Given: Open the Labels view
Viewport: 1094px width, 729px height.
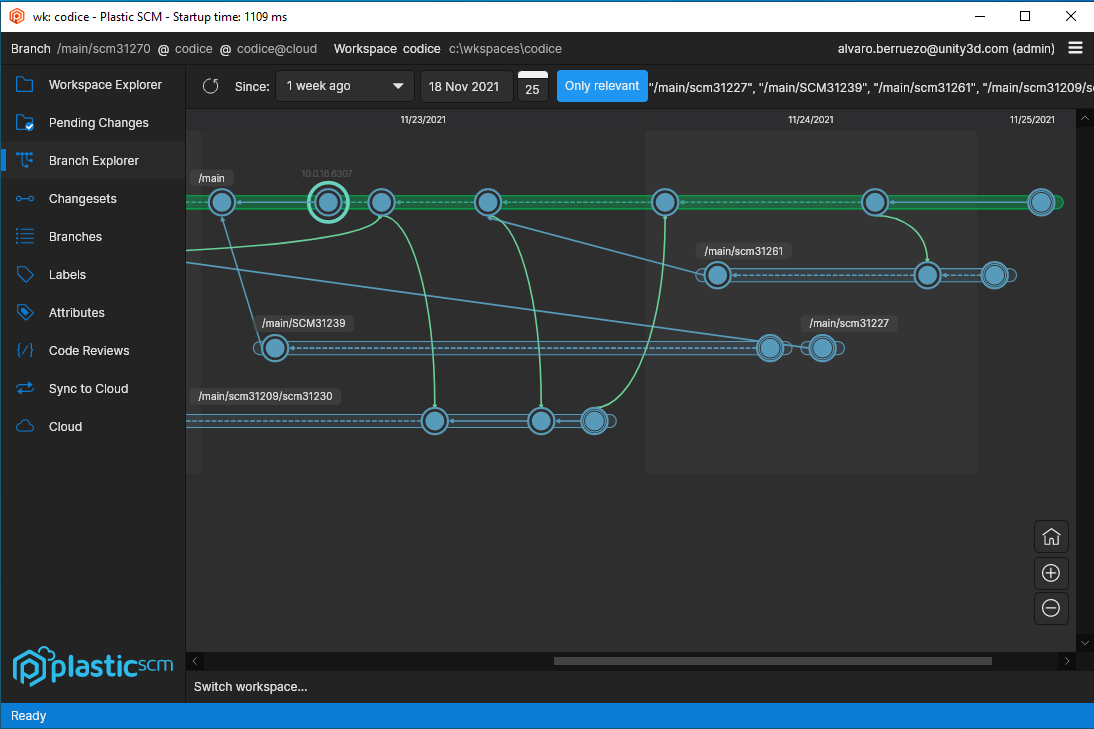Looking at the screenshot, I should click(67, 274).
